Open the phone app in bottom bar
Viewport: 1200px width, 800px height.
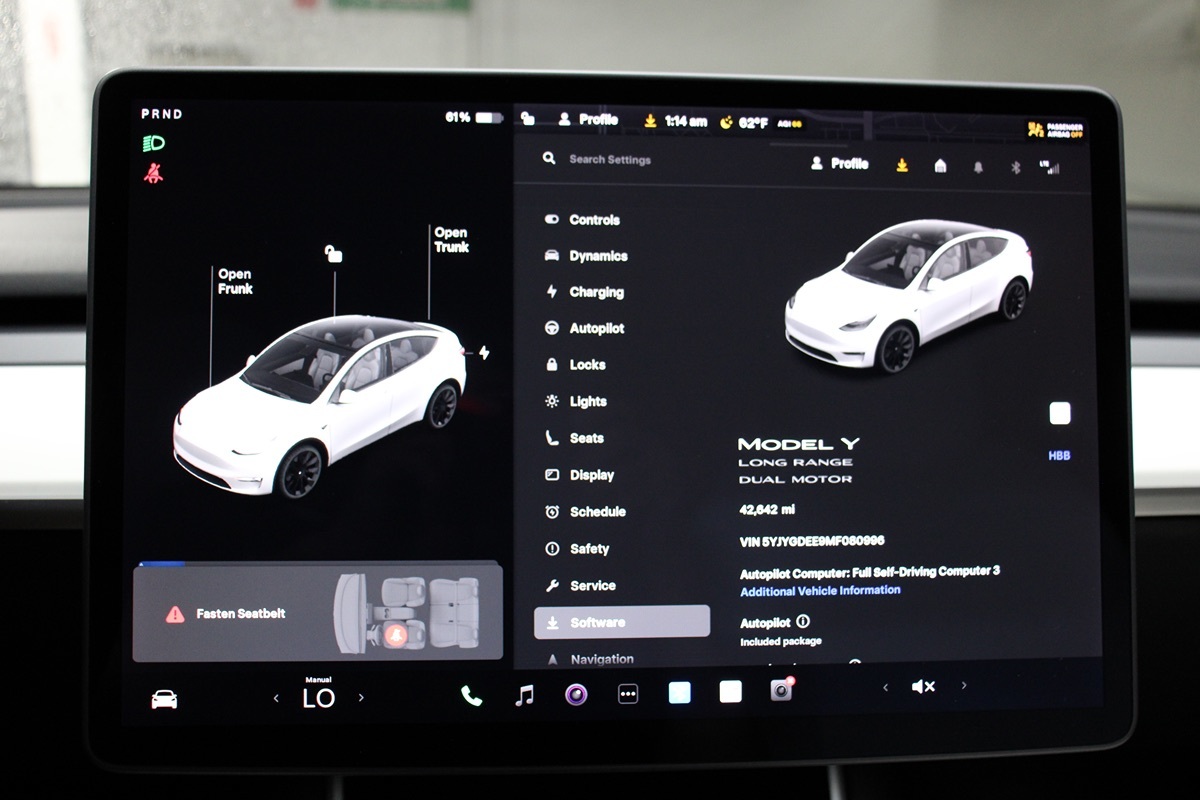[471, 695]
